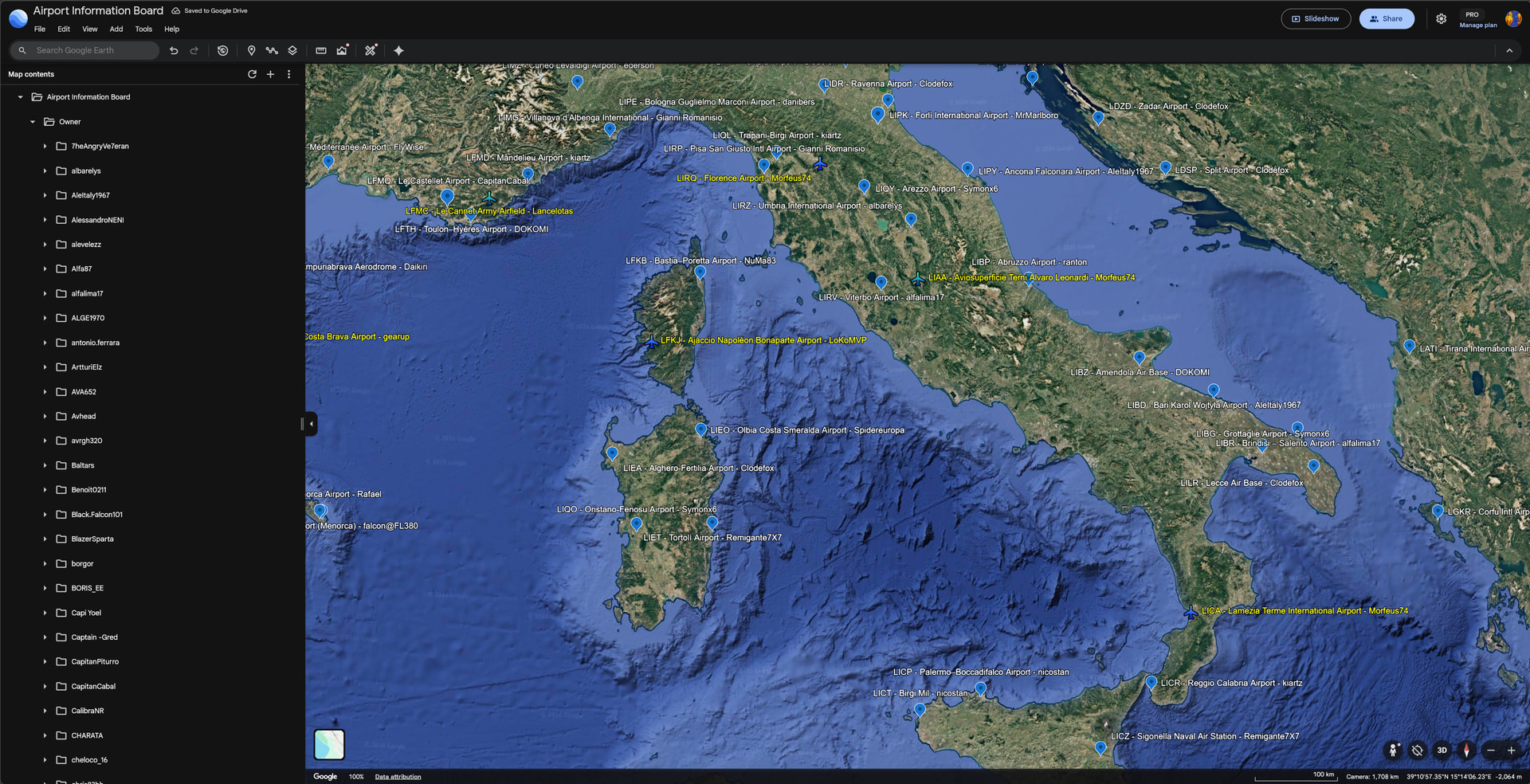1530x784 pixels.
Task: Open the historical imagery tool
Action: tap(223, 50)
